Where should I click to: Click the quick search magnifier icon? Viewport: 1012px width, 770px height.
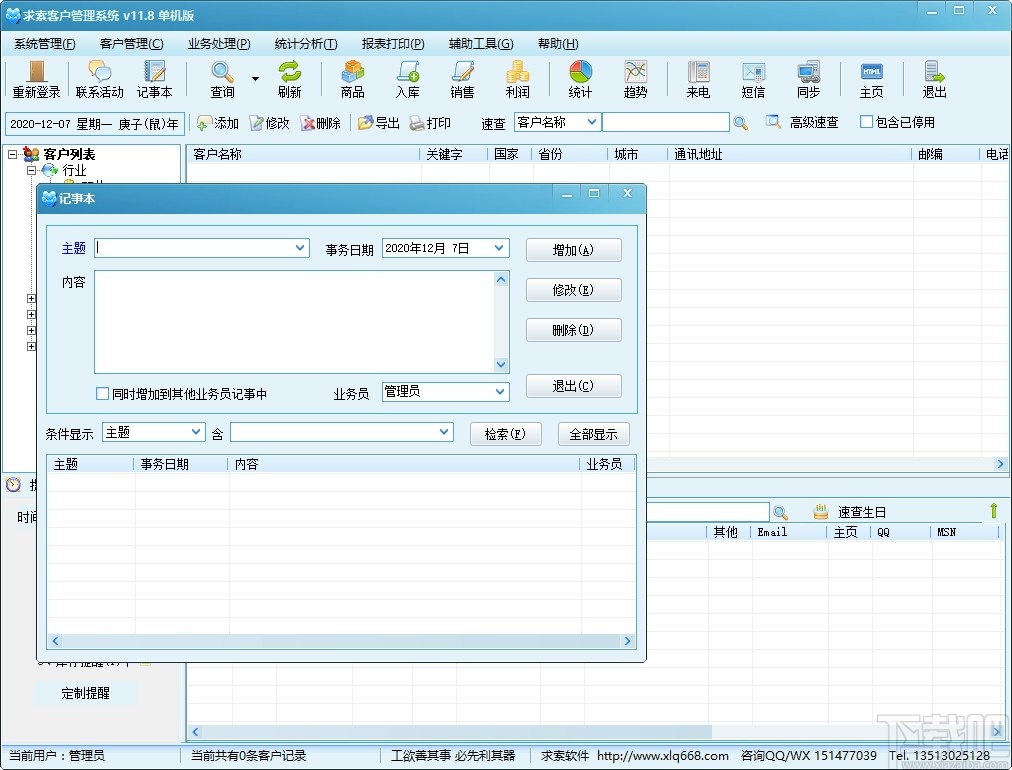(x=741, y=123)
